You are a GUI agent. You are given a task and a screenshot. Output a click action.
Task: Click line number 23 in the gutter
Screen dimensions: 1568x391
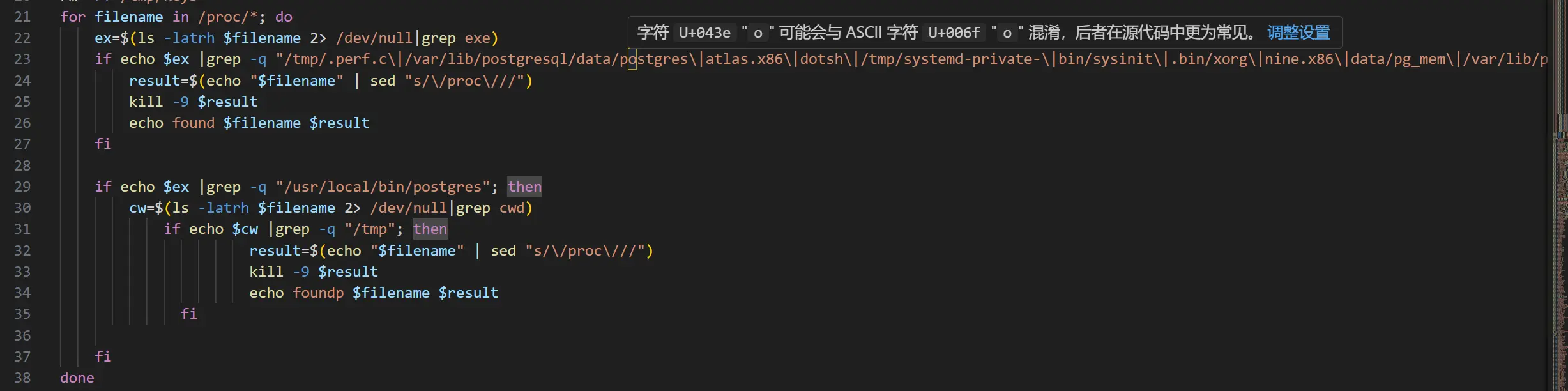coord(22,59)
